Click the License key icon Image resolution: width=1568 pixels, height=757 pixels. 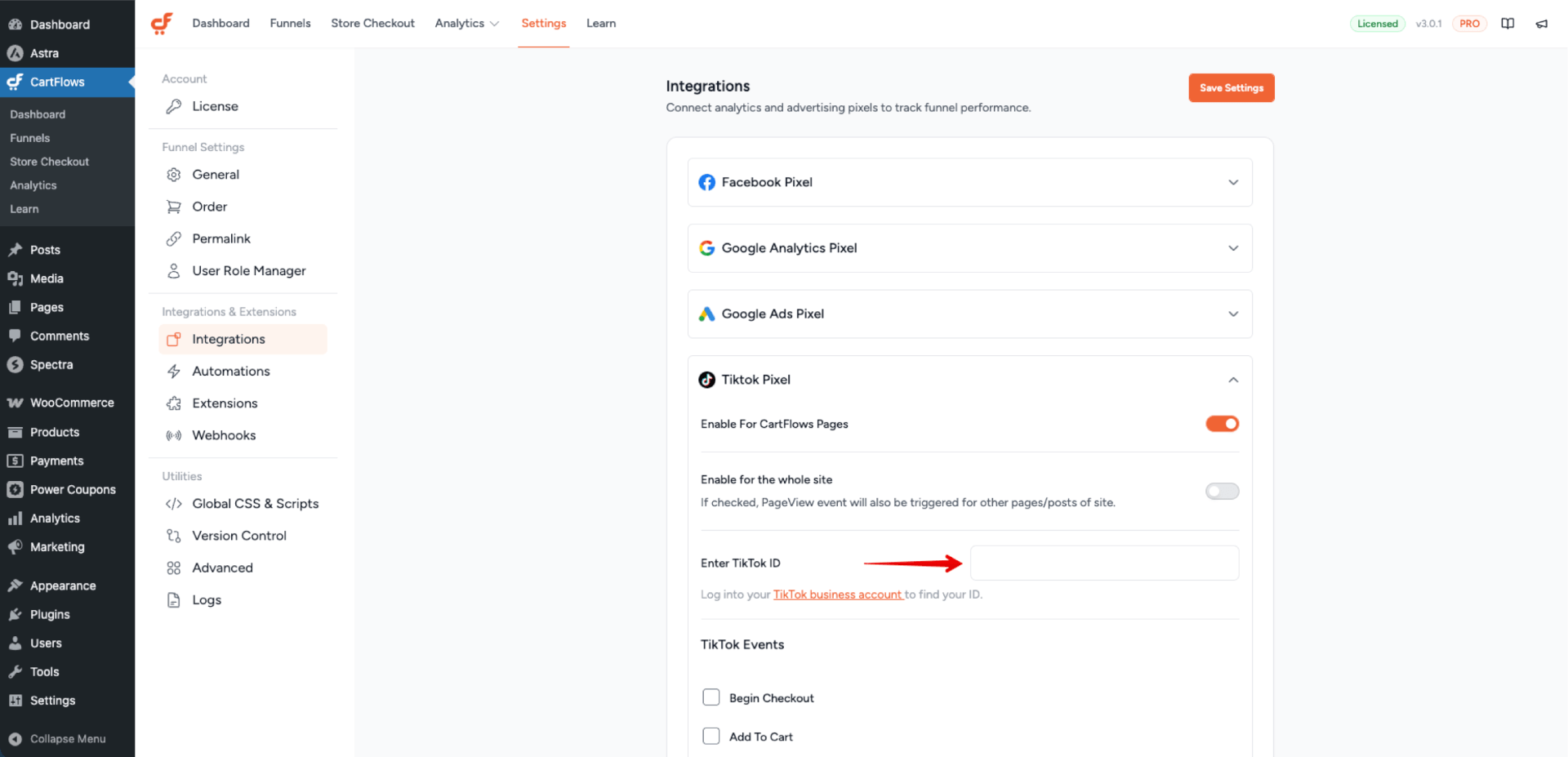click(173, 106)
